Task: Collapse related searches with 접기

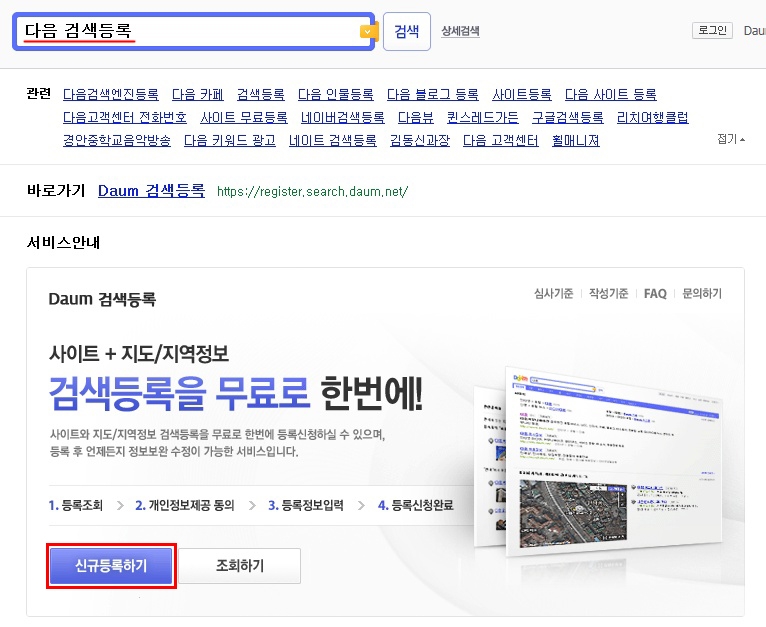Action: (x=731, y=139)
